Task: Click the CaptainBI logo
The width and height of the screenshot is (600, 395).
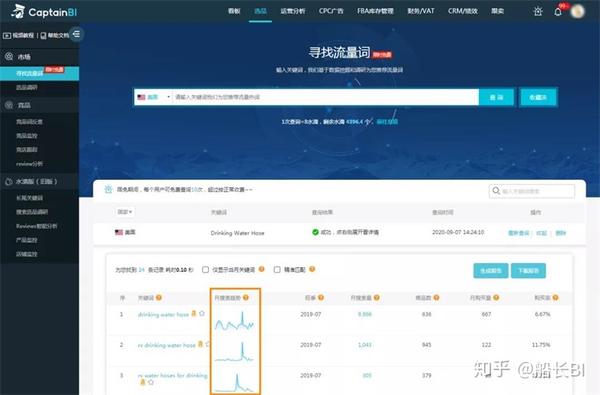Action: [44, 12]
